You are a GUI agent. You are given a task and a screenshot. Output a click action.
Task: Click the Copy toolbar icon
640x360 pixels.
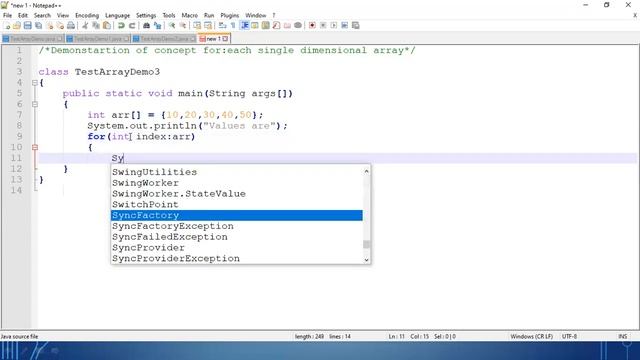(x=96, y=25)
